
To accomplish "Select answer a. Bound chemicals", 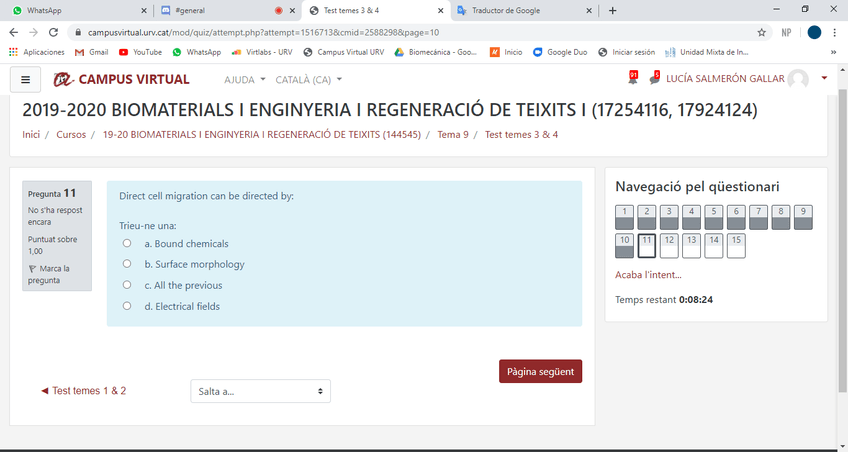I will (x=127, y=243).
